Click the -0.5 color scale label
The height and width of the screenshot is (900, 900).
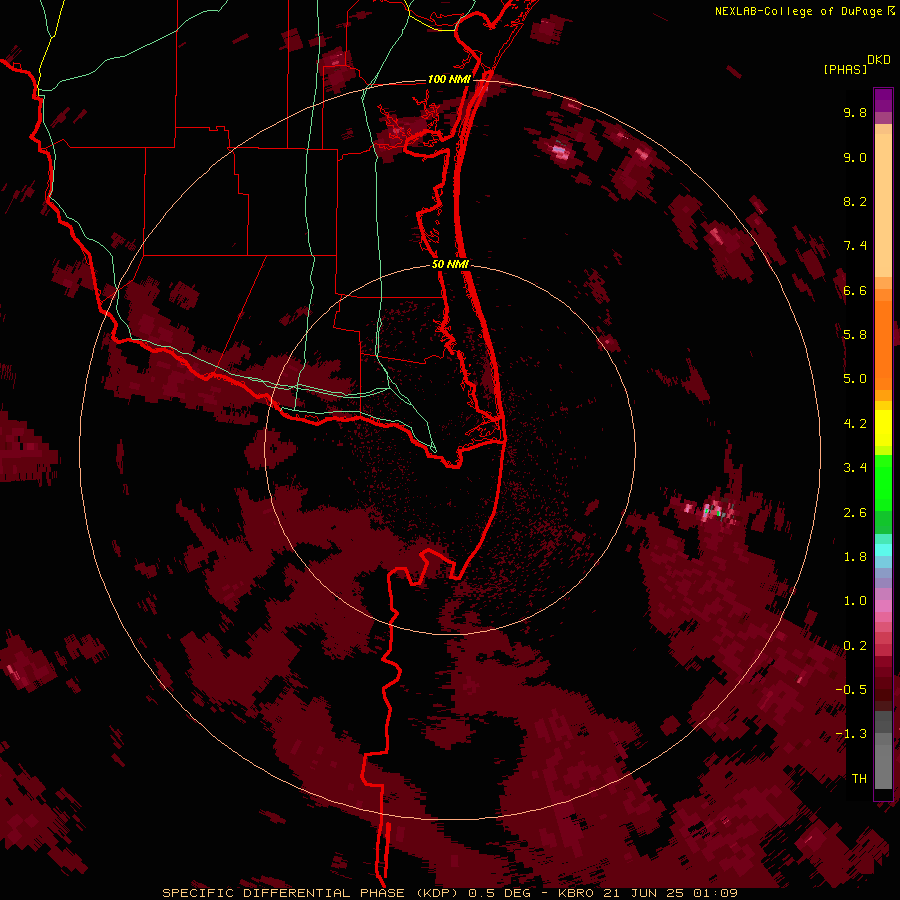pyautogui.click(x=851, y=690)
